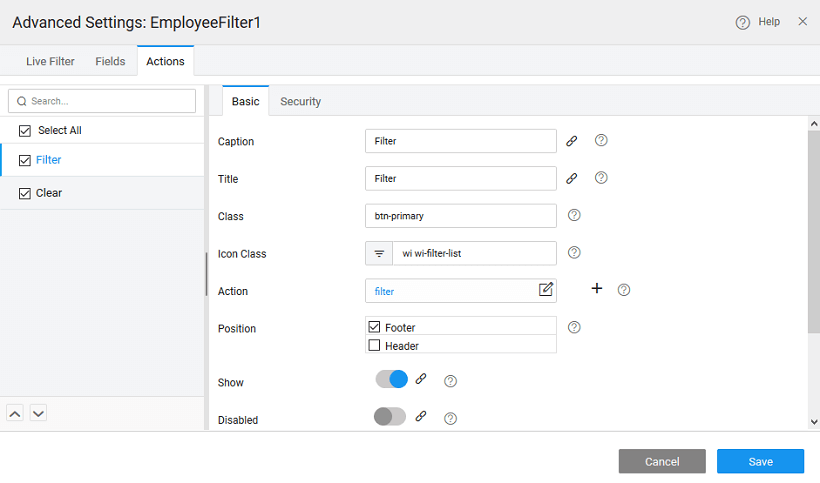Image resolution: width=820 pixels, height=483 pixels.
Task: Click the bind link icon beside Show toggle
Action: click(x=421, y=380)
